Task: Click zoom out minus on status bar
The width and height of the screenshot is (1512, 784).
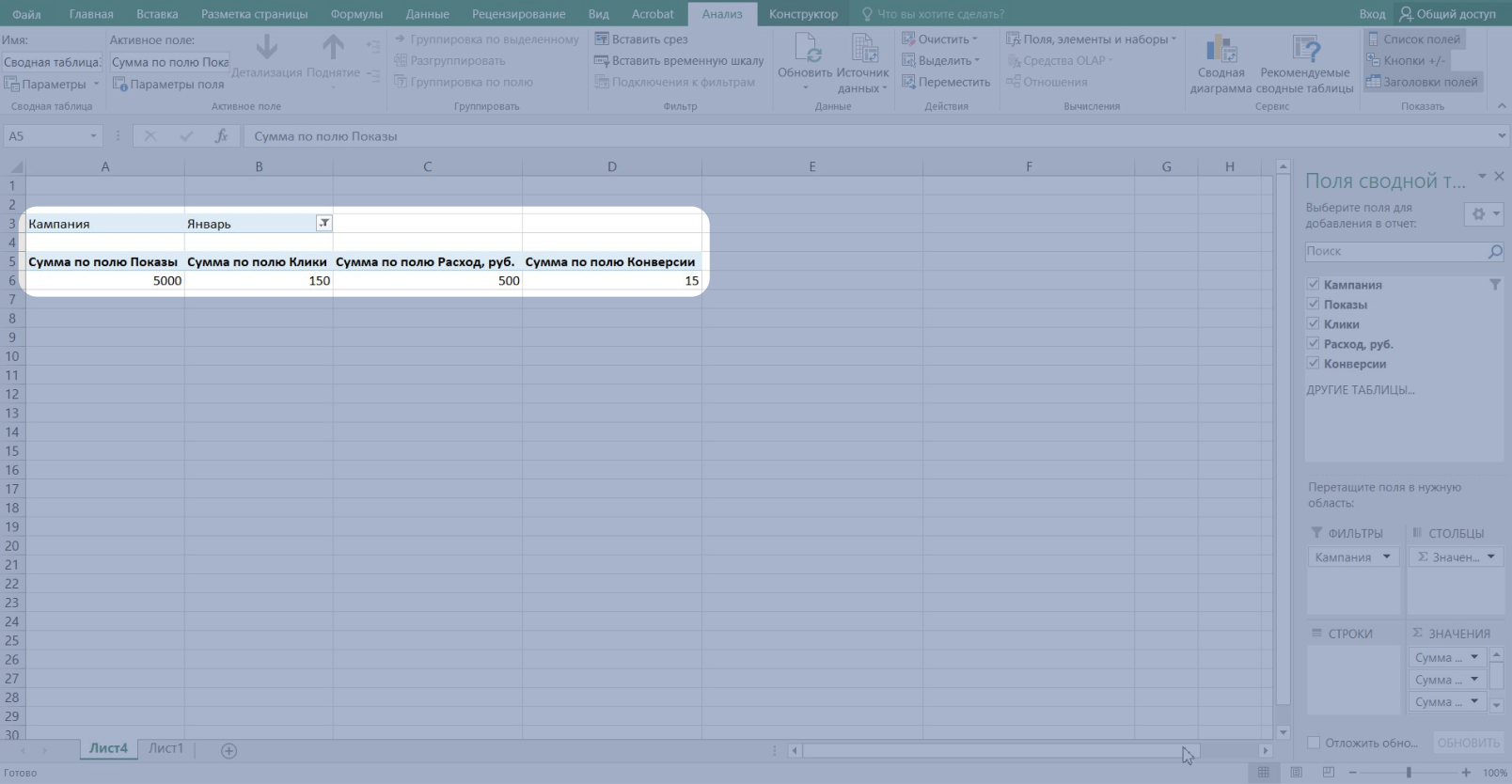Action: pos(1351,773)
